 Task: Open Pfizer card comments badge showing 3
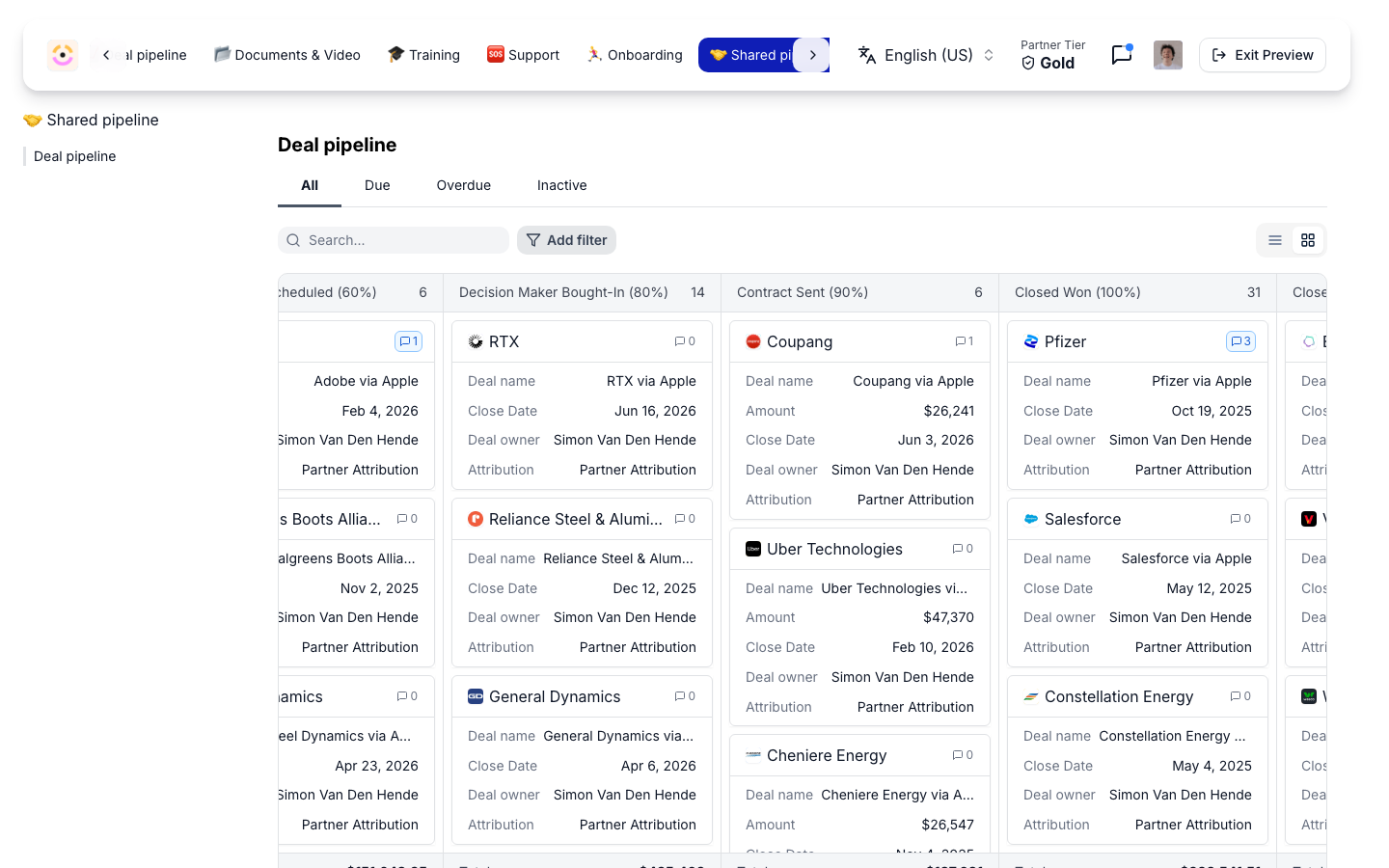click(1240, 341)
